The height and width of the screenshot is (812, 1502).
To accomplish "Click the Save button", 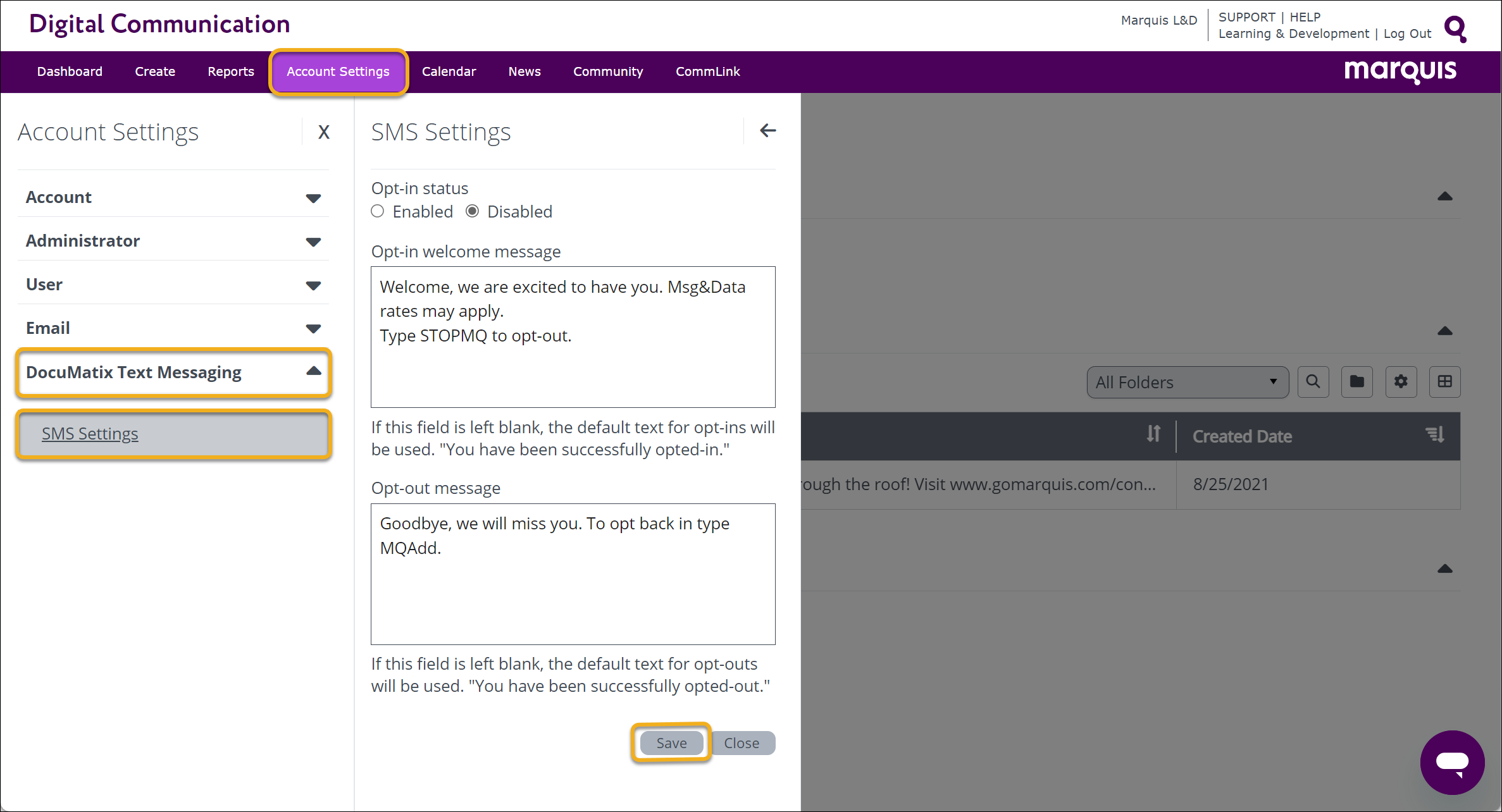I will [671, 743].
